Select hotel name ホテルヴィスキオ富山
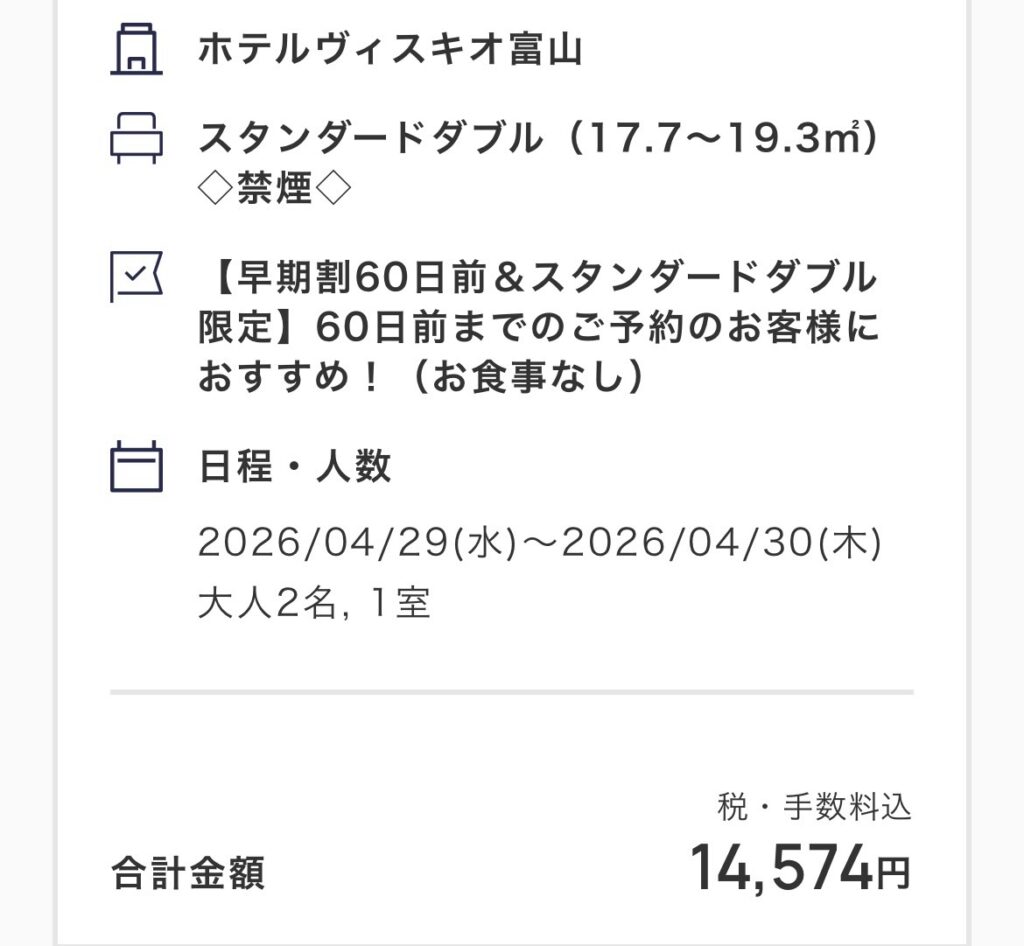The width and height of the screenshot is (1024, 946). (x=389, y=49)
